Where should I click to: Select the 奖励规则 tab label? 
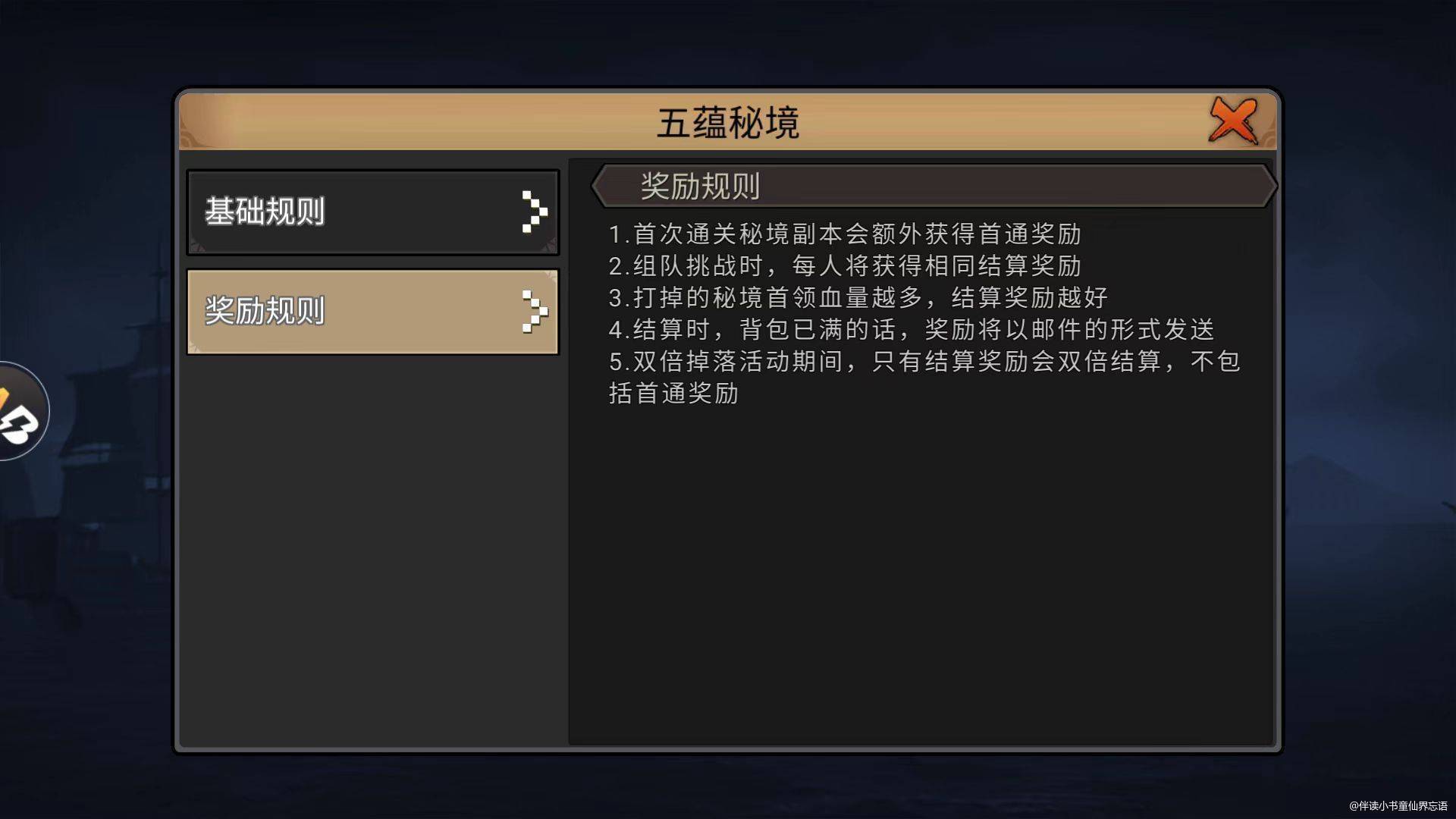[265, 311]
